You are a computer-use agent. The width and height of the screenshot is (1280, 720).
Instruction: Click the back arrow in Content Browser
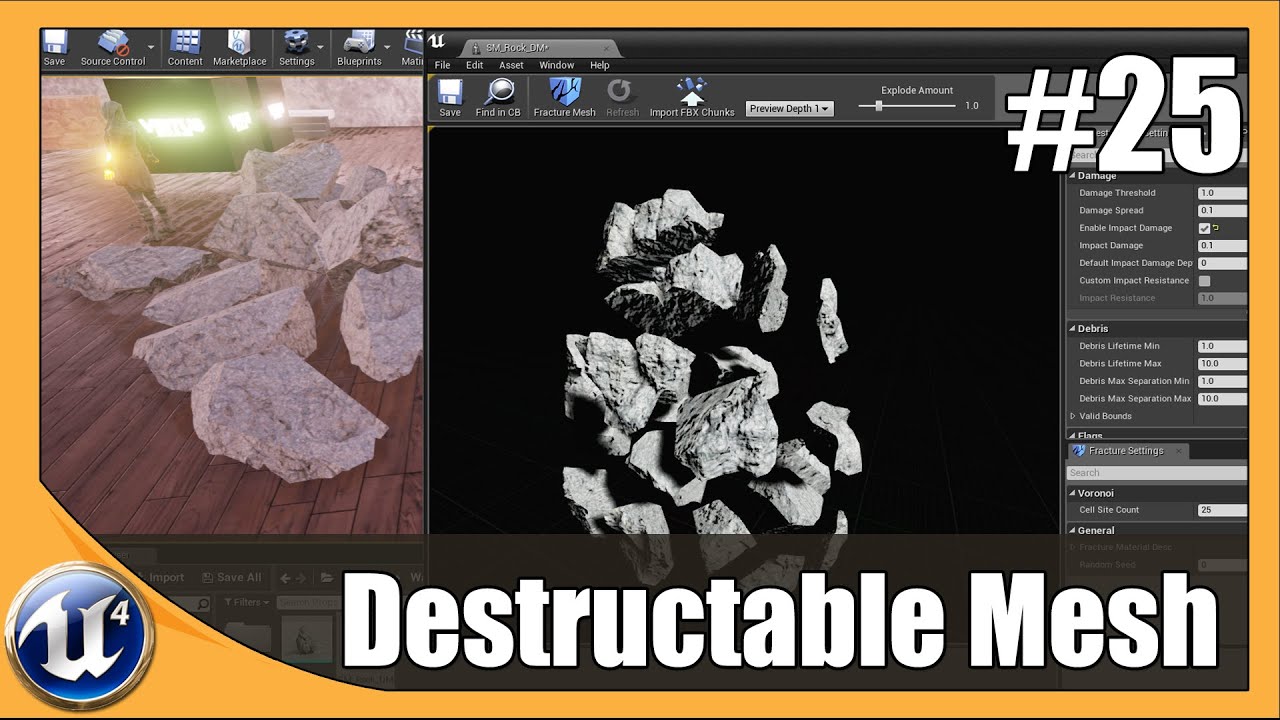point(285,577)
